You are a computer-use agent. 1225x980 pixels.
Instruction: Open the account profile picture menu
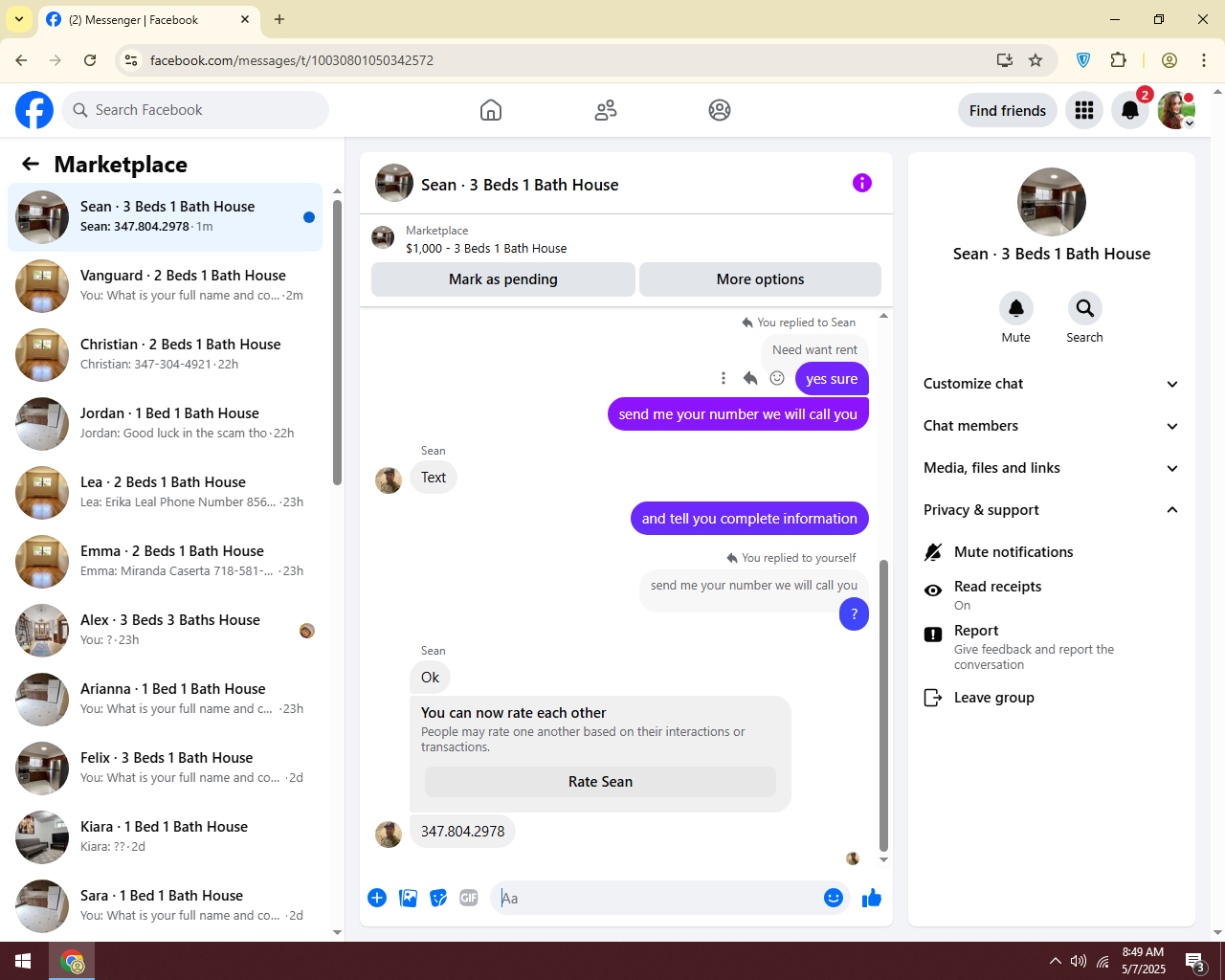[x=1176, y=110]
